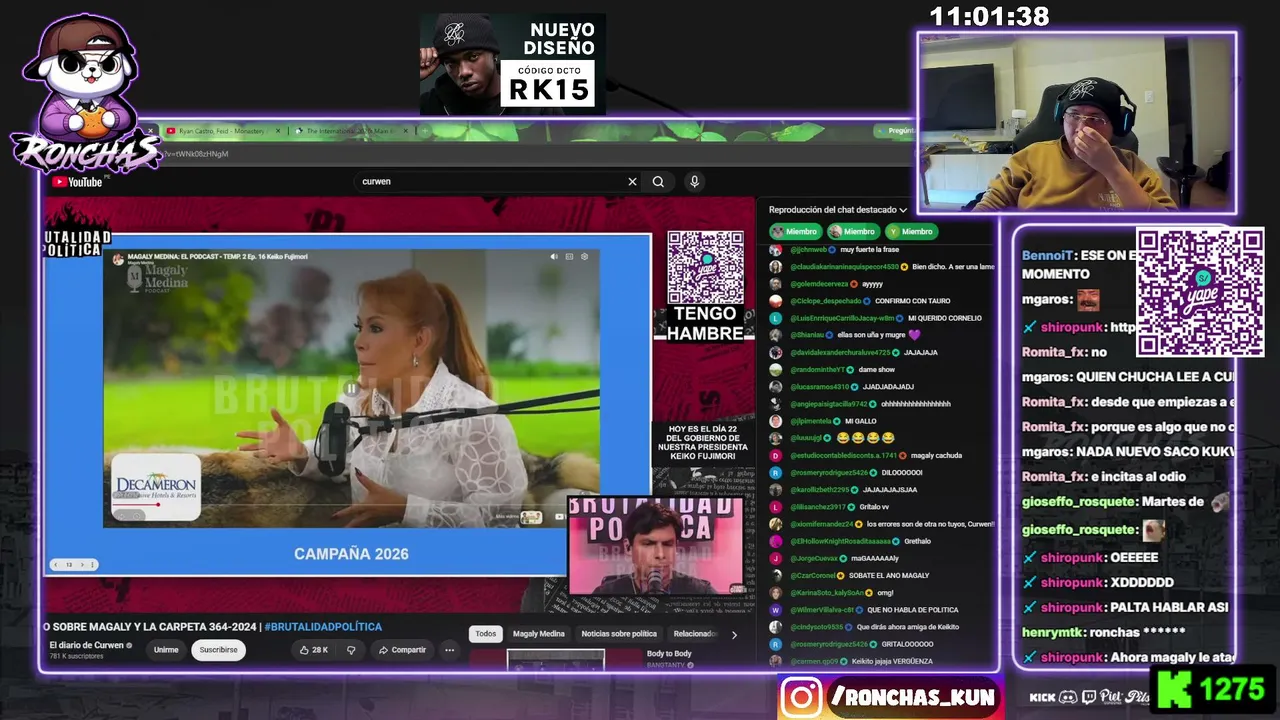Click lilisanchez3917's 'L' avatar in chat
Screen dimensions: 1280x720
coord(775,507)
